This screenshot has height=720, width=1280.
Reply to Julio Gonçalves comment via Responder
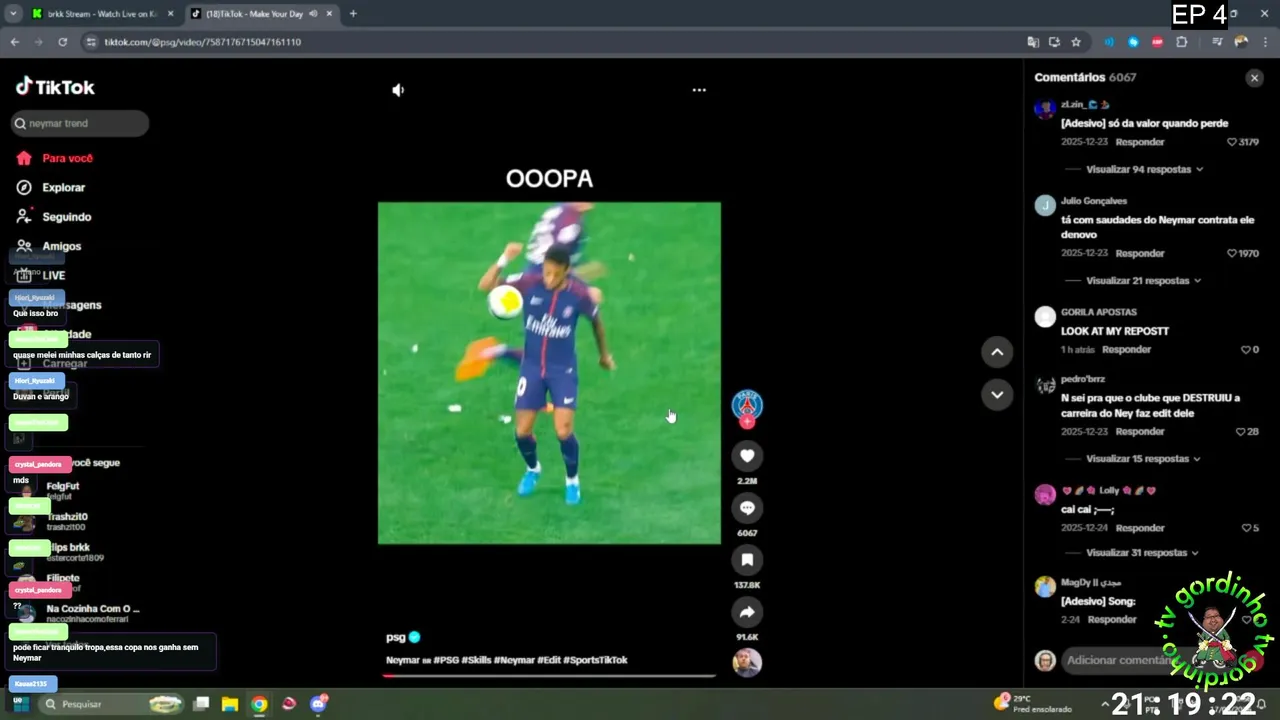(x=1139, y=254)
